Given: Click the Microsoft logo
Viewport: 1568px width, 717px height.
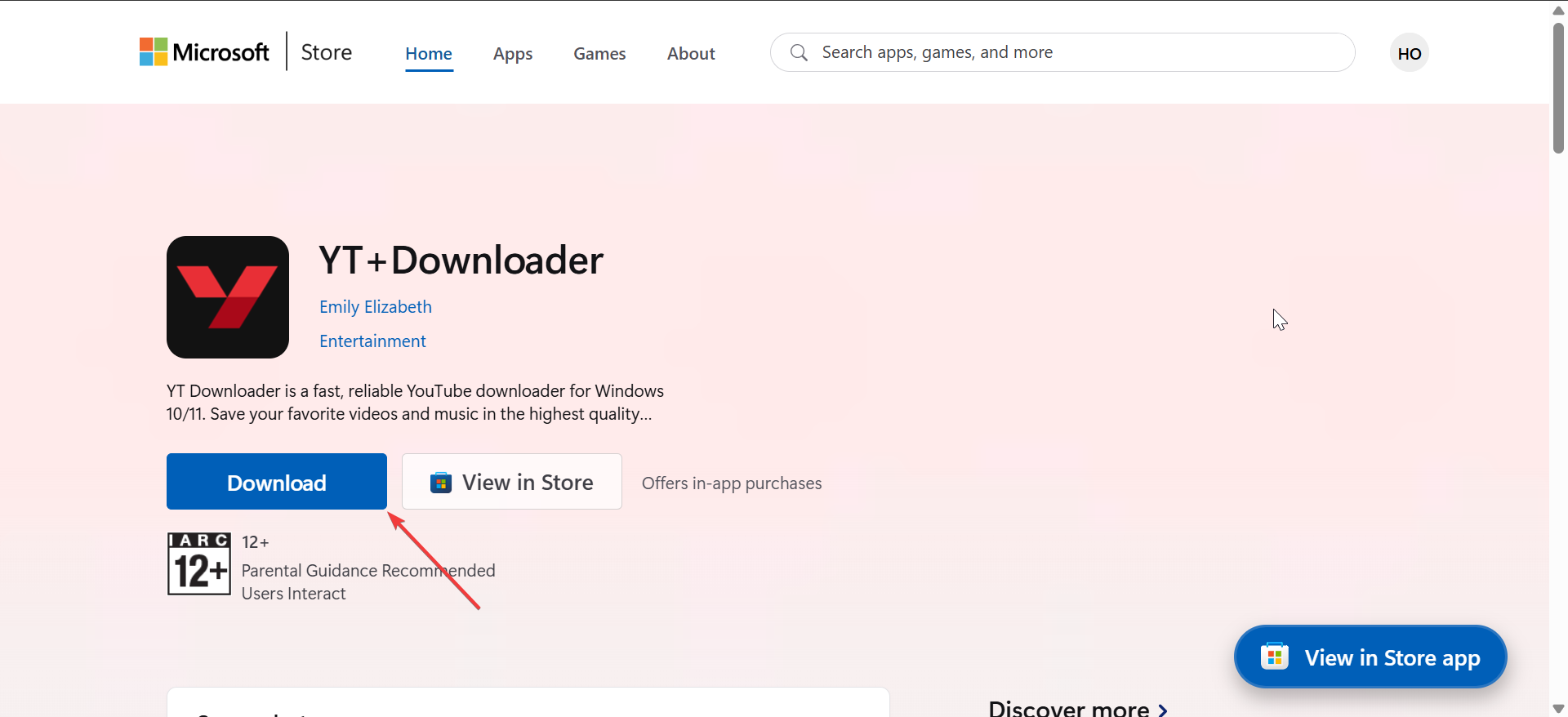Looking at the screenshot, I should coord(204,52).
